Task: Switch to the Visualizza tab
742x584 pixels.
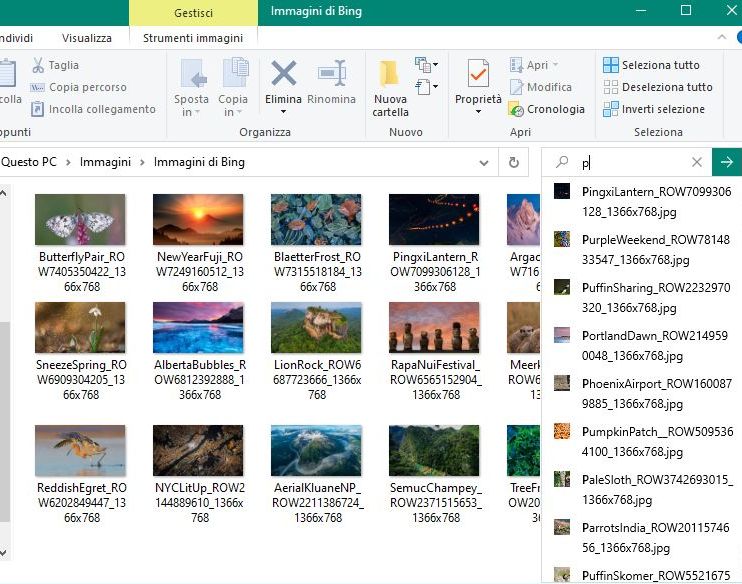Action: (87, 38)
